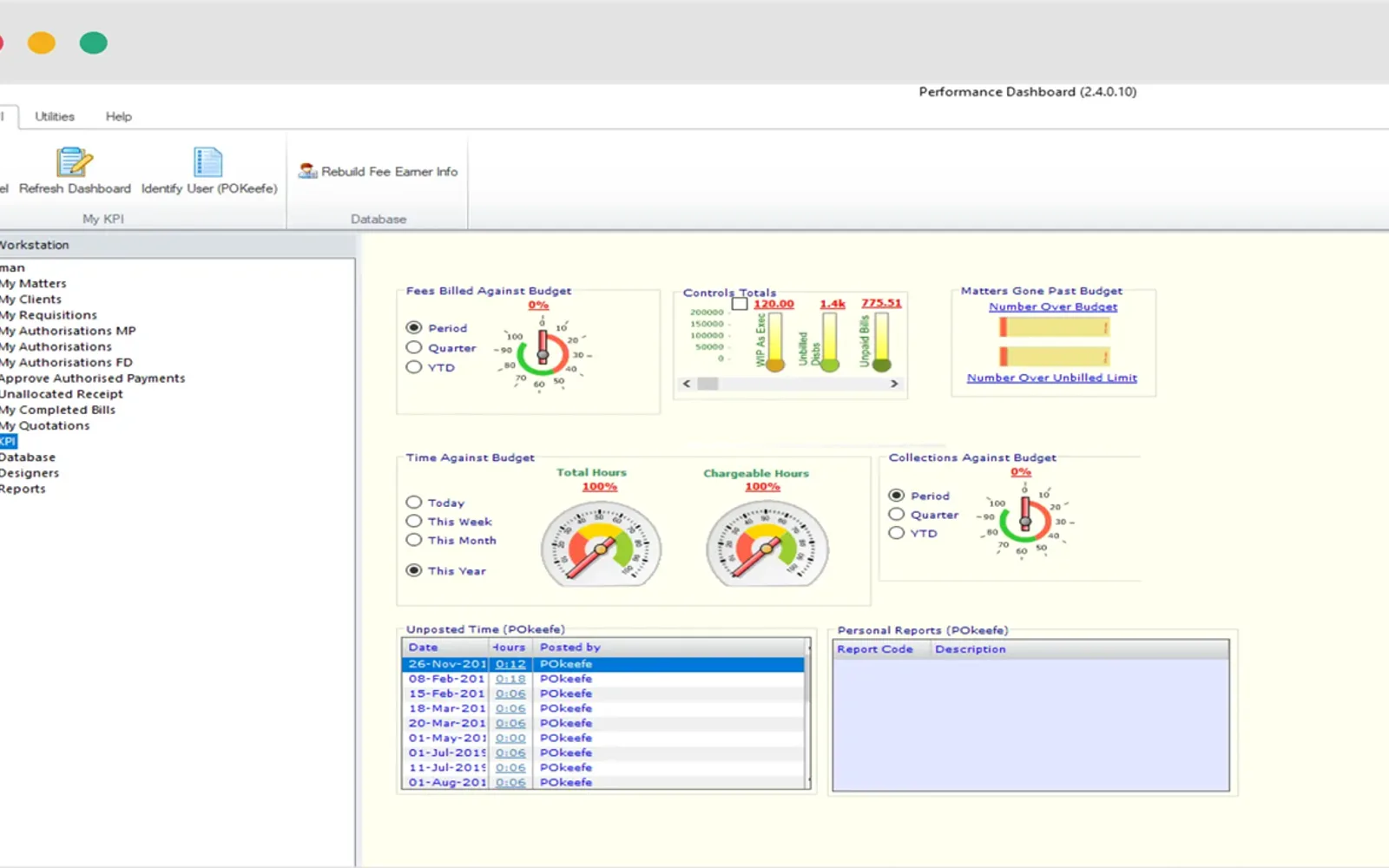Click the Fees Billed Against Budget dial

(543, 353)
